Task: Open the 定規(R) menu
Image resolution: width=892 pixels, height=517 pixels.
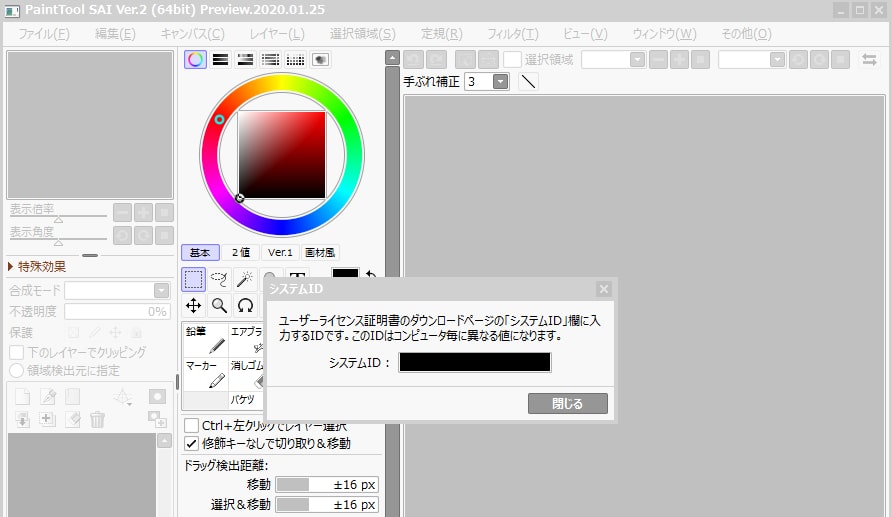Action: (441, 34)
